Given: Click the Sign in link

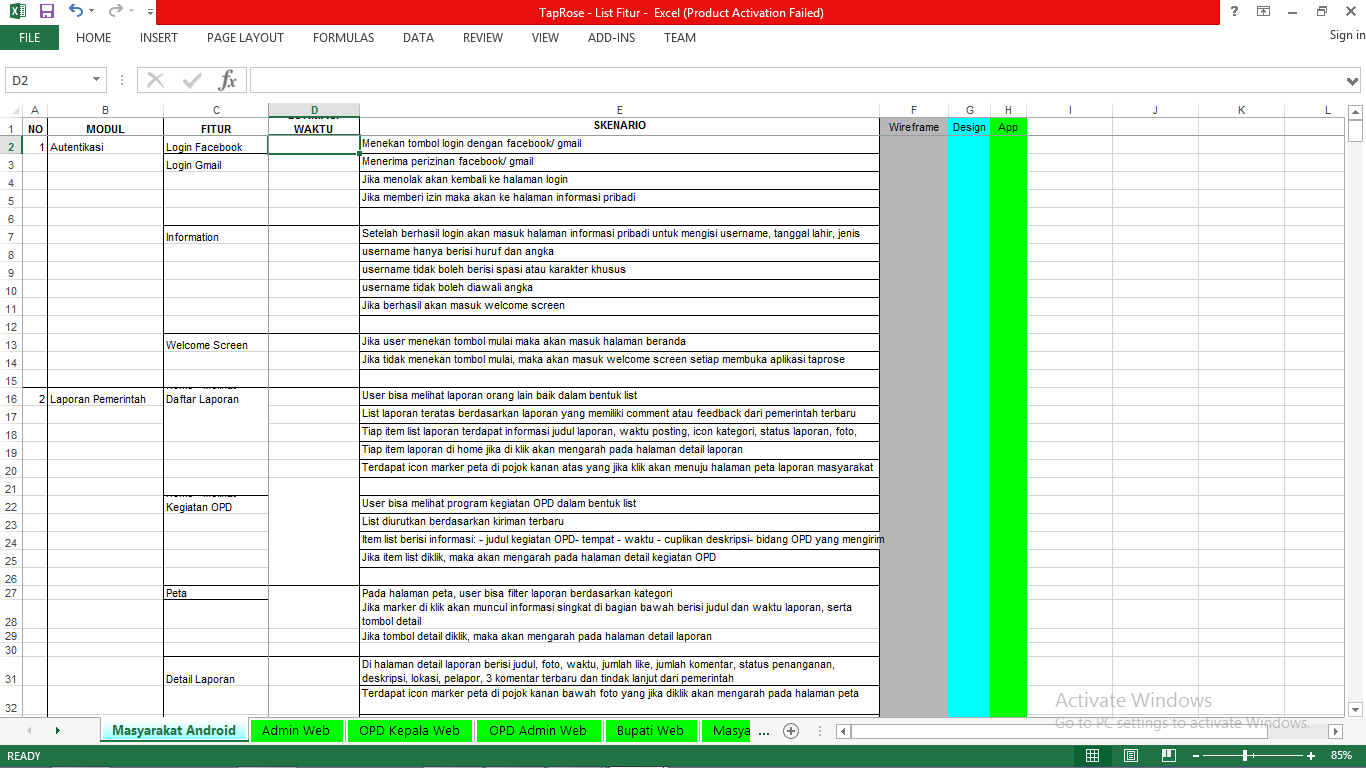Looking at the screenshot, I should pos(1347,35).
